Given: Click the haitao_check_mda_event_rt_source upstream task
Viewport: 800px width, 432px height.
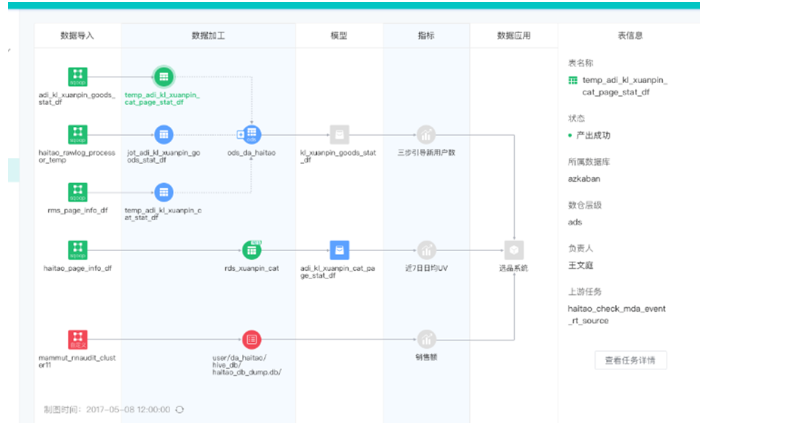Looking at the screenshot, I should (616, 315).
